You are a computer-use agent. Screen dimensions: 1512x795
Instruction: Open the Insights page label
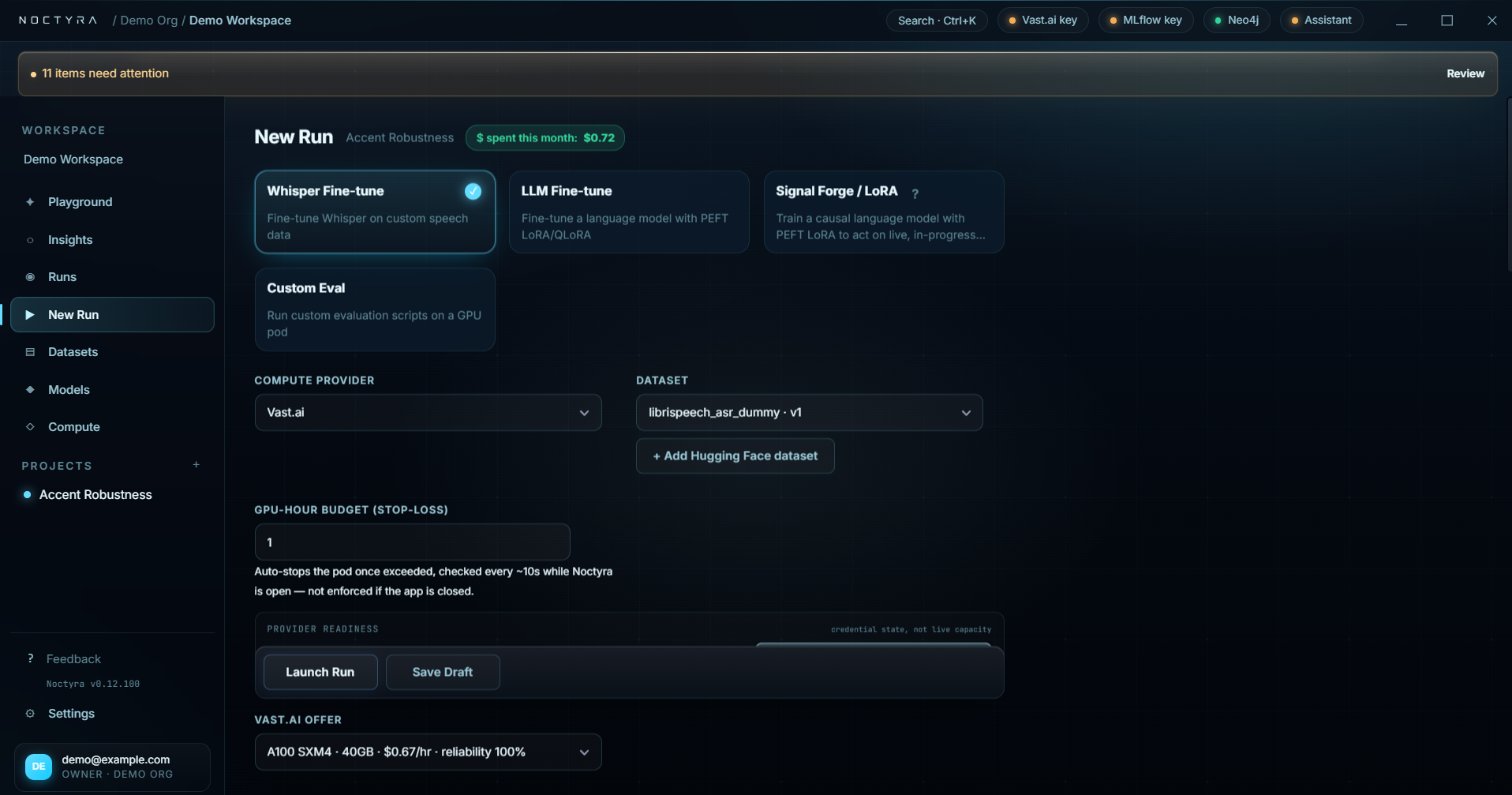coord(70,240)
